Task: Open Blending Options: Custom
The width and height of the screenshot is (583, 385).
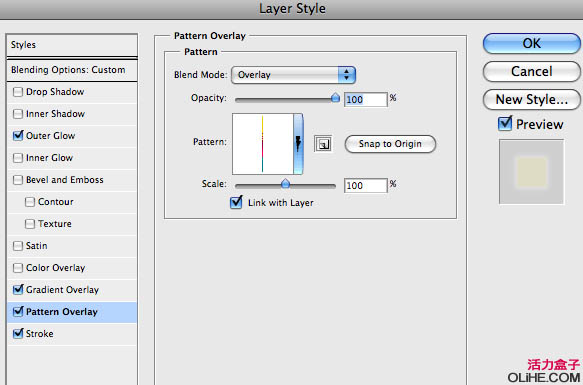Action: click(72, 70)
